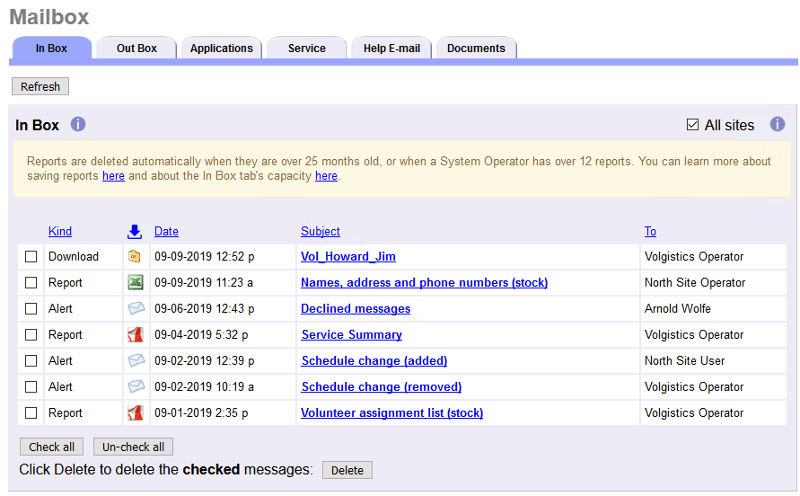Viewport: 800px width, 496px height.
Task: Click the zip file icon in Vol_Howard_Jim row
Action: click(135, 256)
